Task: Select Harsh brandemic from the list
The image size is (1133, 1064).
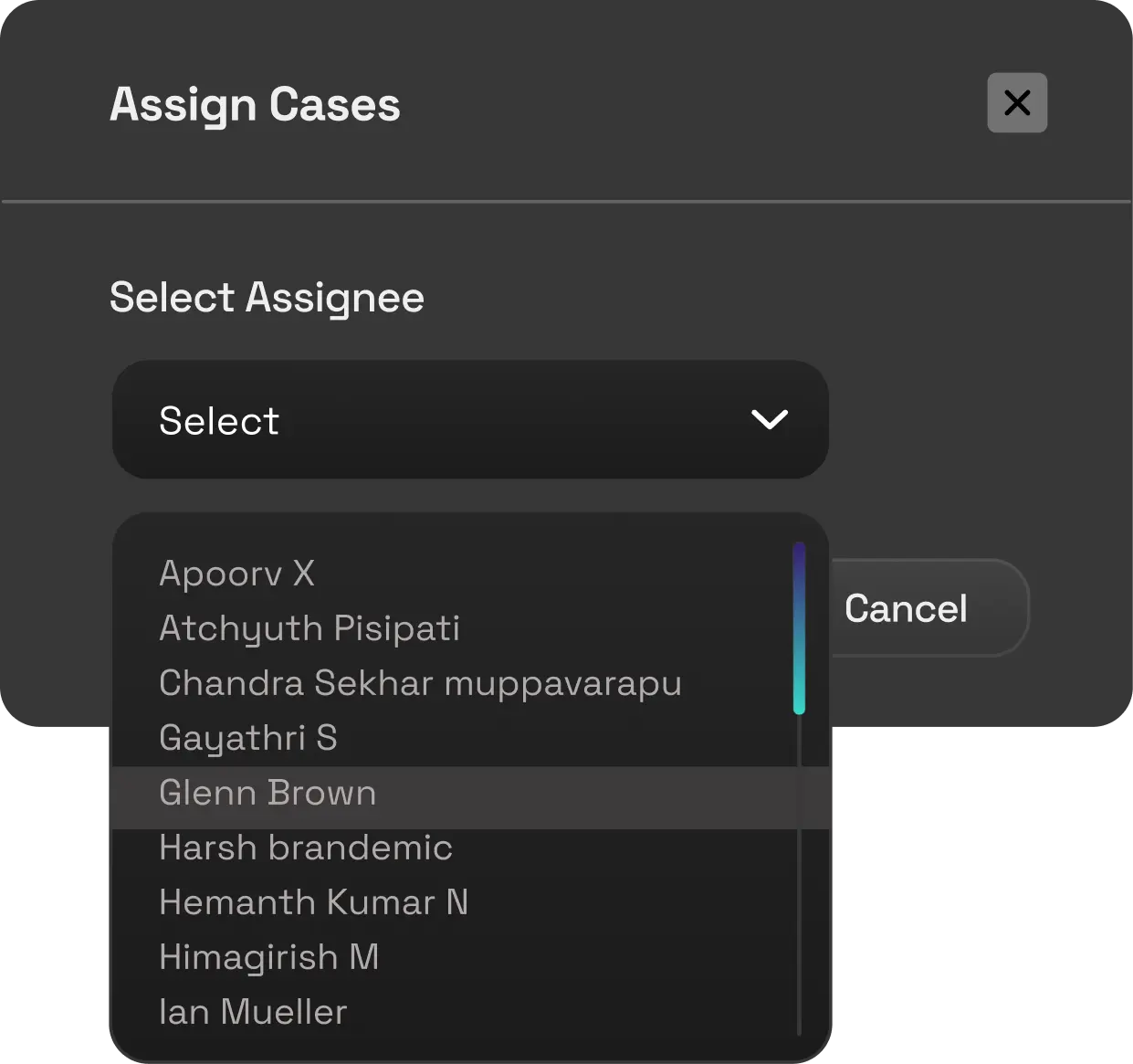Action: [305, 848]
